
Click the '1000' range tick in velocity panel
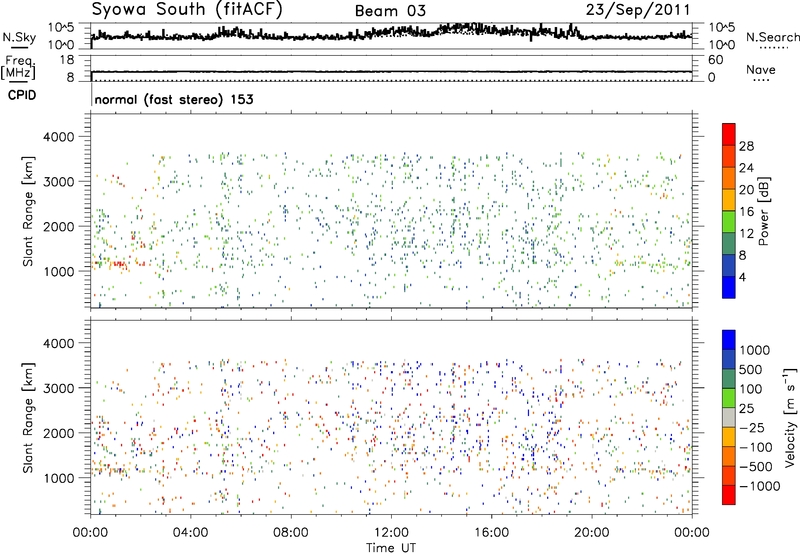pyautogui.click(x=59, y=478)
